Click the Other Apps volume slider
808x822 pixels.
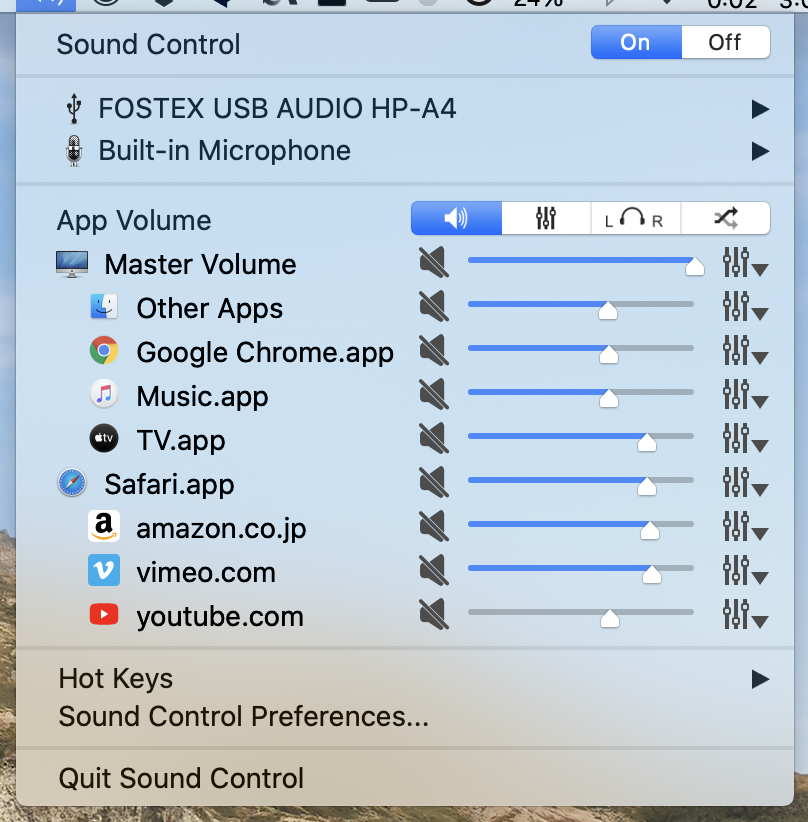point(581,308)
